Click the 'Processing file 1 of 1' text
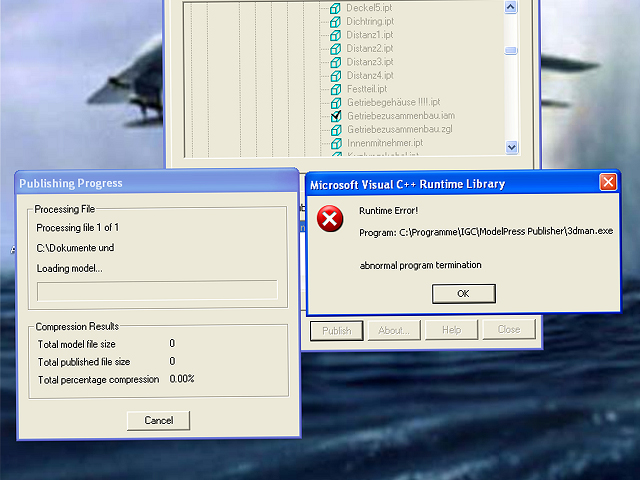The image size is (640, 480). (x=78, y=228)
